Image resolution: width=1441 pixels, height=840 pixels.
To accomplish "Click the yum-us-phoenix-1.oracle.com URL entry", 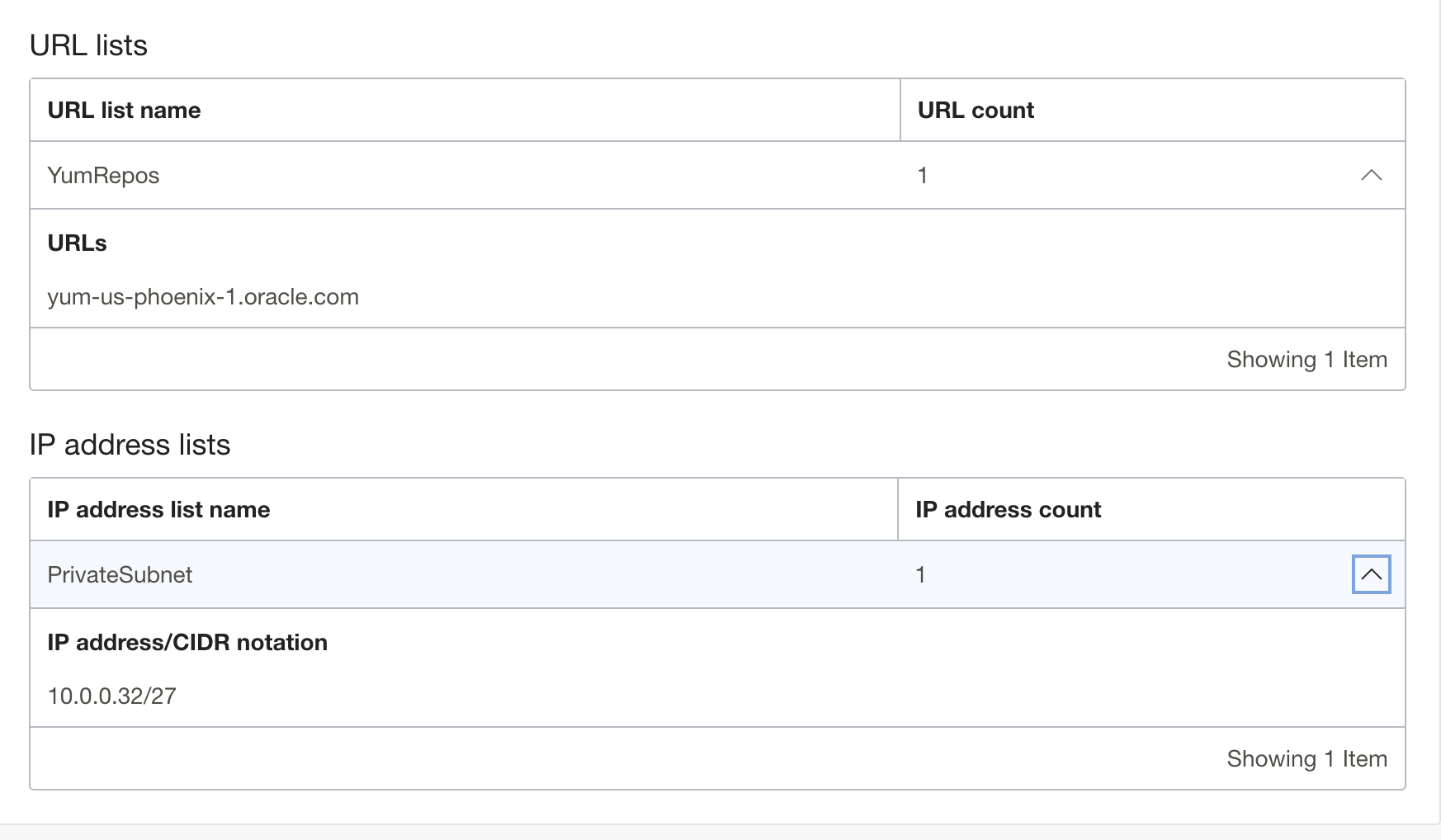I will pos(203,297).
